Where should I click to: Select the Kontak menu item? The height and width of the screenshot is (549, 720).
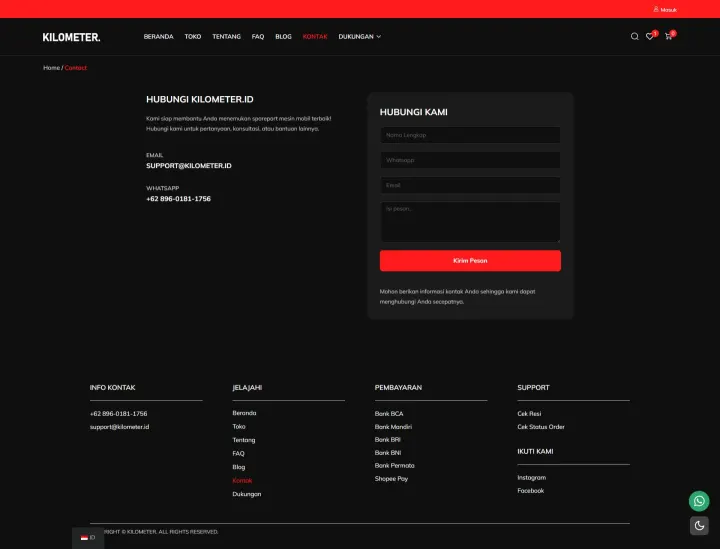click(315, 37)
